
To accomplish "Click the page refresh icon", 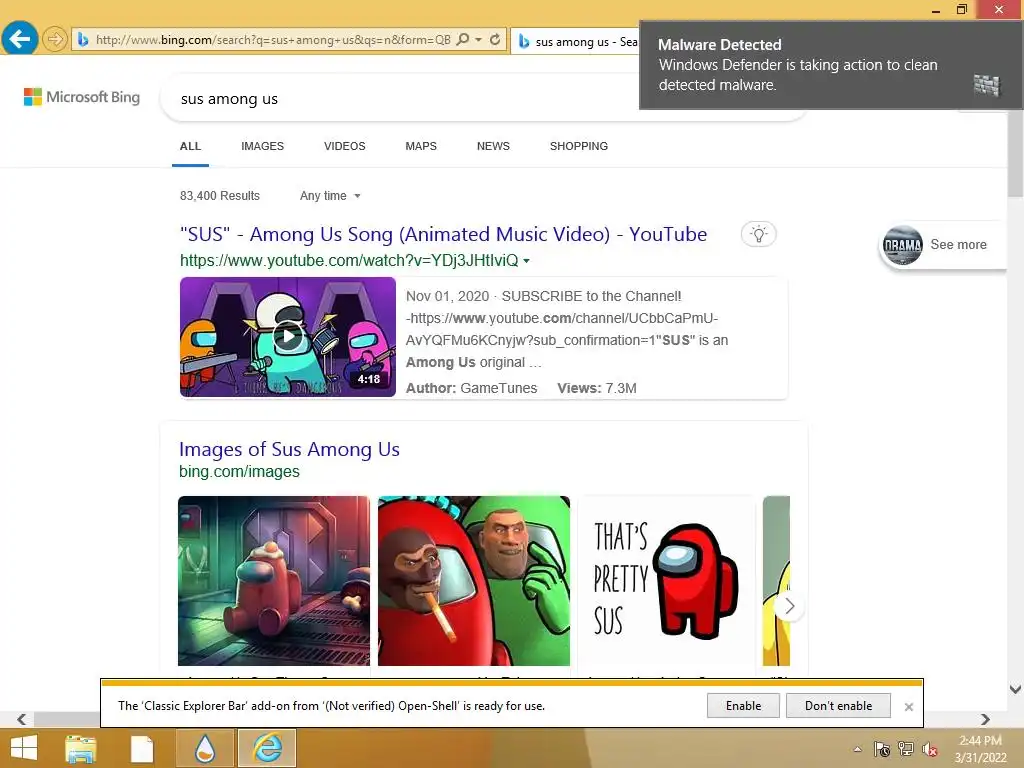I will (495, 39).
